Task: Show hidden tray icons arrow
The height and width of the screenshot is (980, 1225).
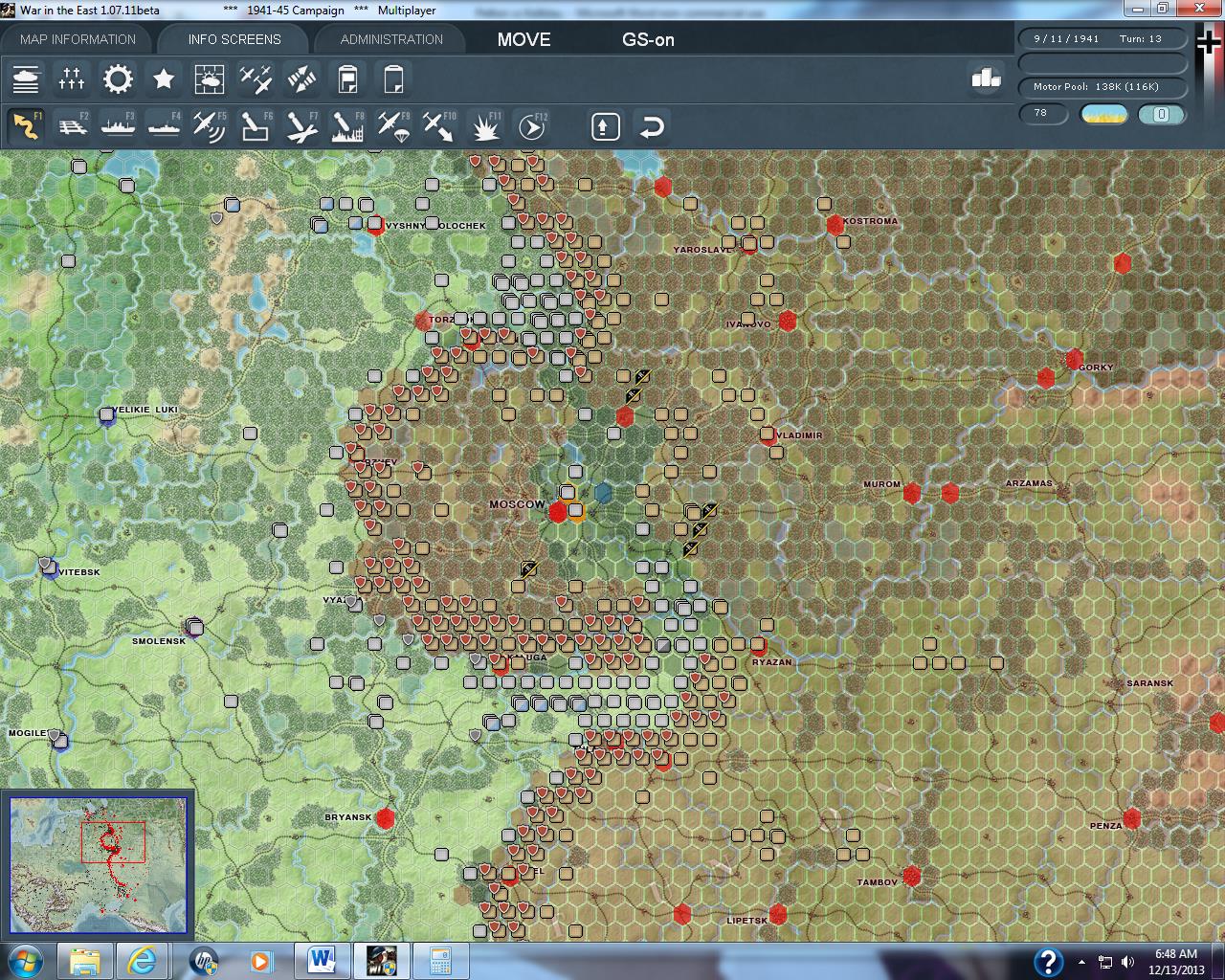Action: (x=1081, y=962)
